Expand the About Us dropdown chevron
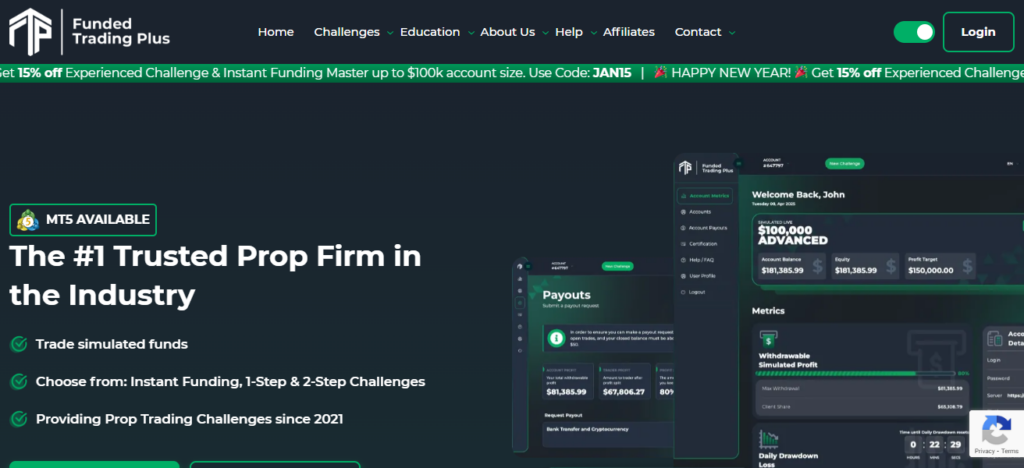Viewport: 1024px width, 468px height. click(x=545, y=33)
